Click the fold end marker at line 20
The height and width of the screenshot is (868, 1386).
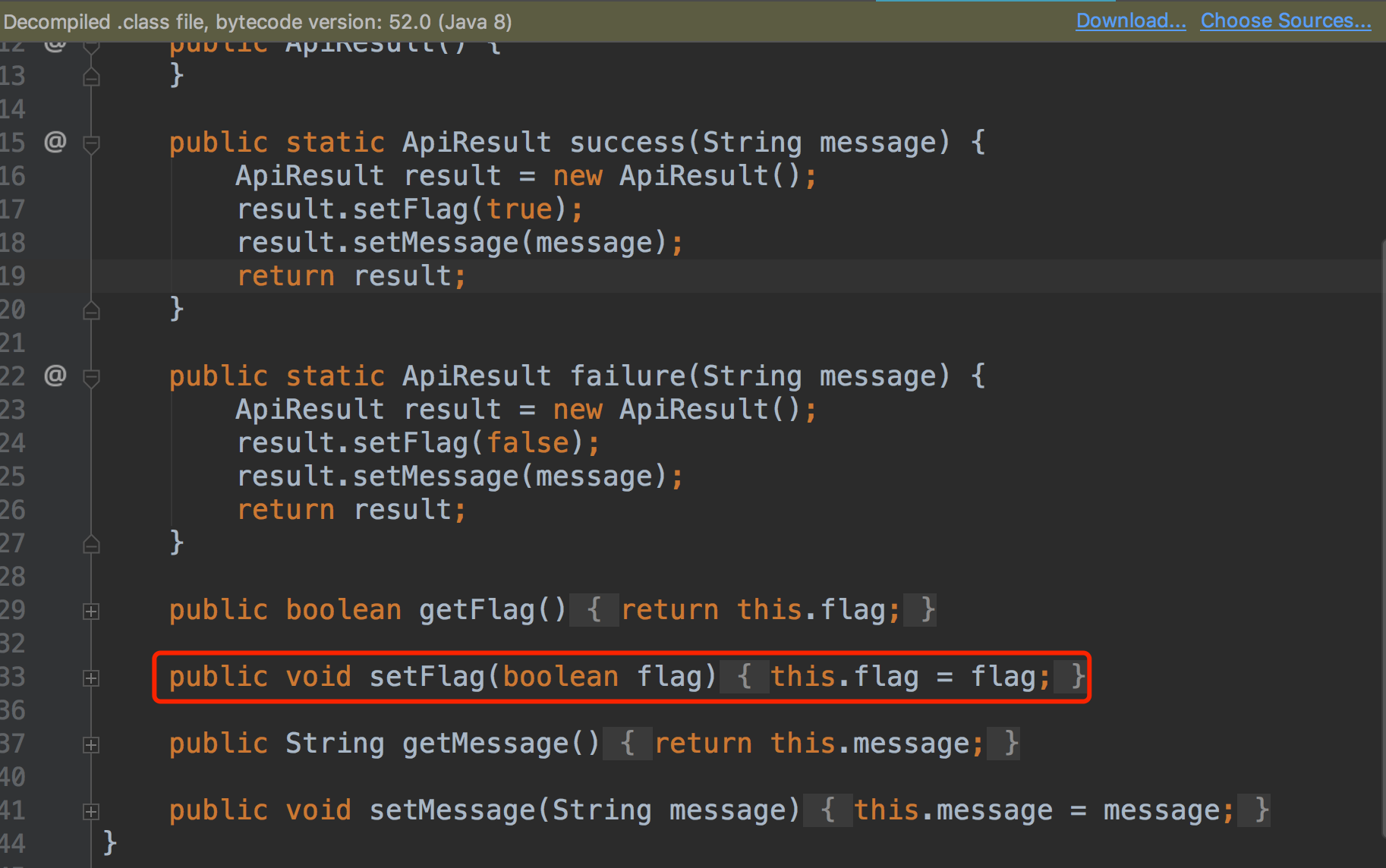coord(91,310)
